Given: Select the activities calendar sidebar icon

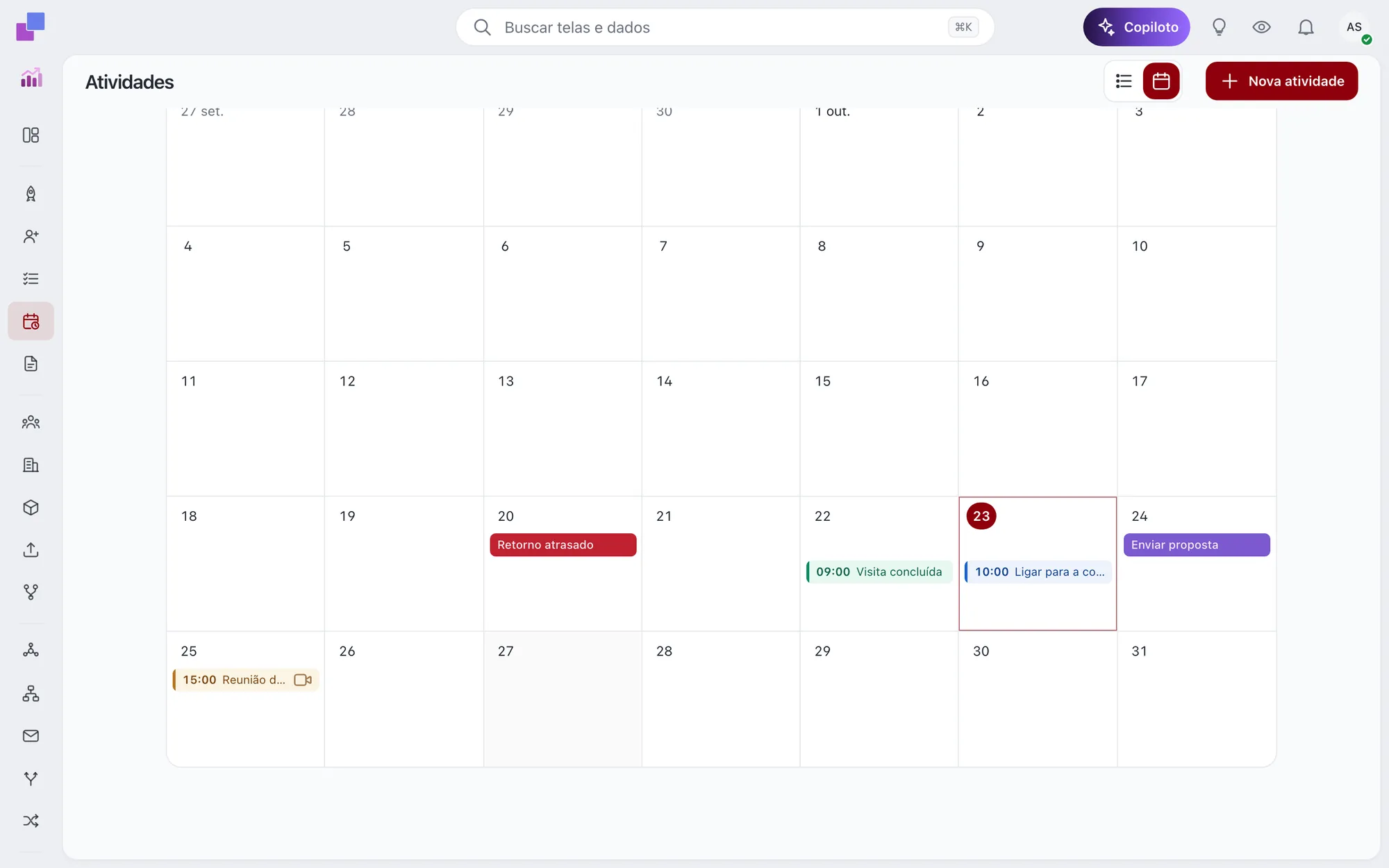Looking at the screenshot, I should 31,321.
